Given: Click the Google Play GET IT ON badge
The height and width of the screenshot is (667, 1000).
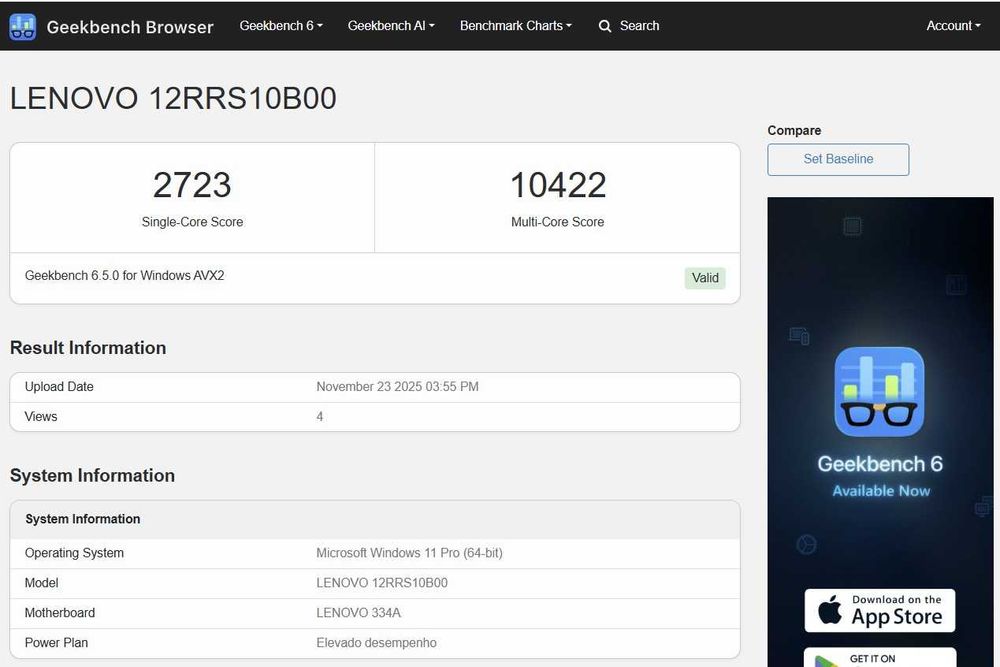Looking at the screenshot, I should (879, 657).
